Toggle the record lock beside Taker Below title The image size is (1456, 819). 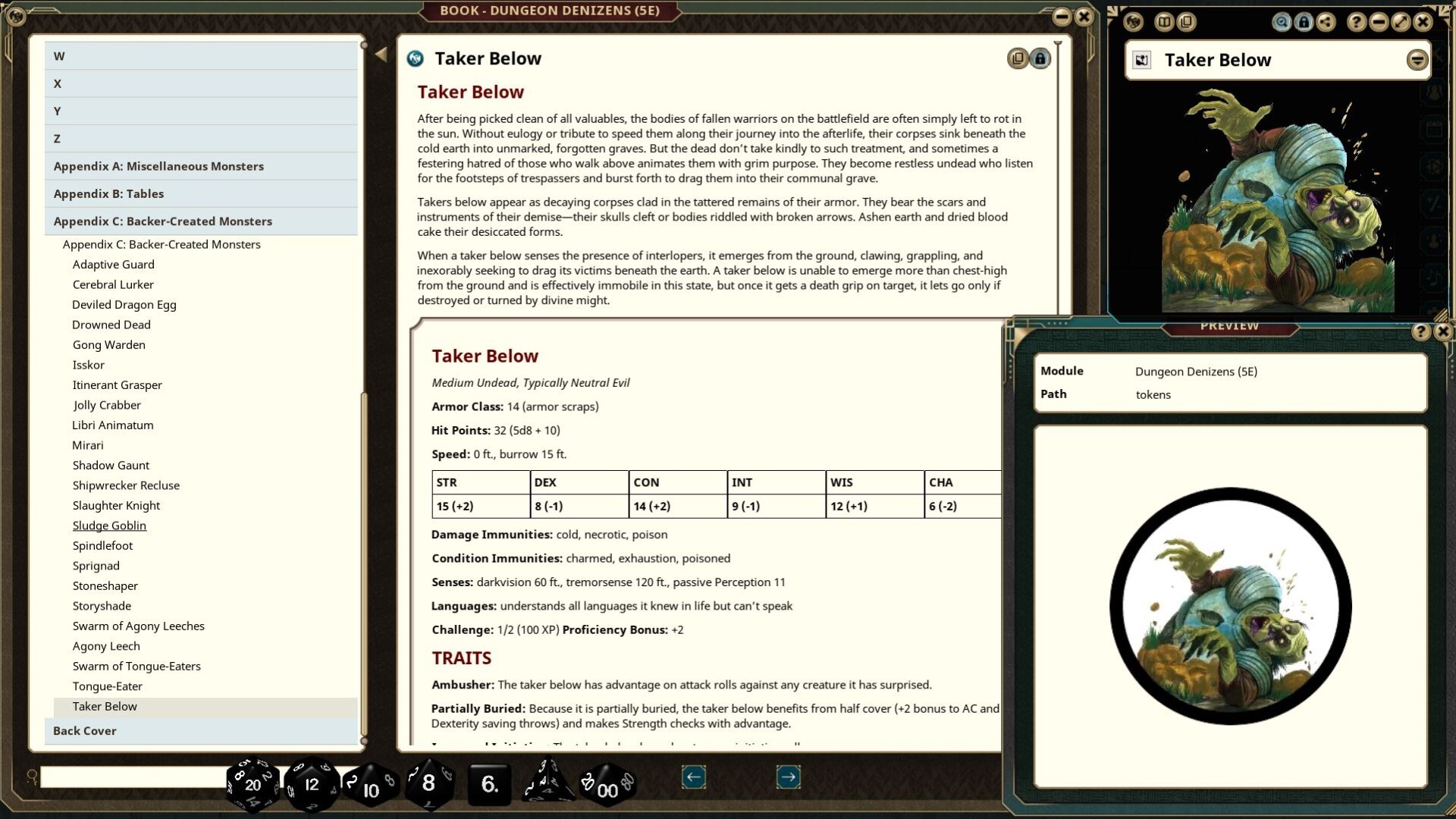click(1040, 58)
